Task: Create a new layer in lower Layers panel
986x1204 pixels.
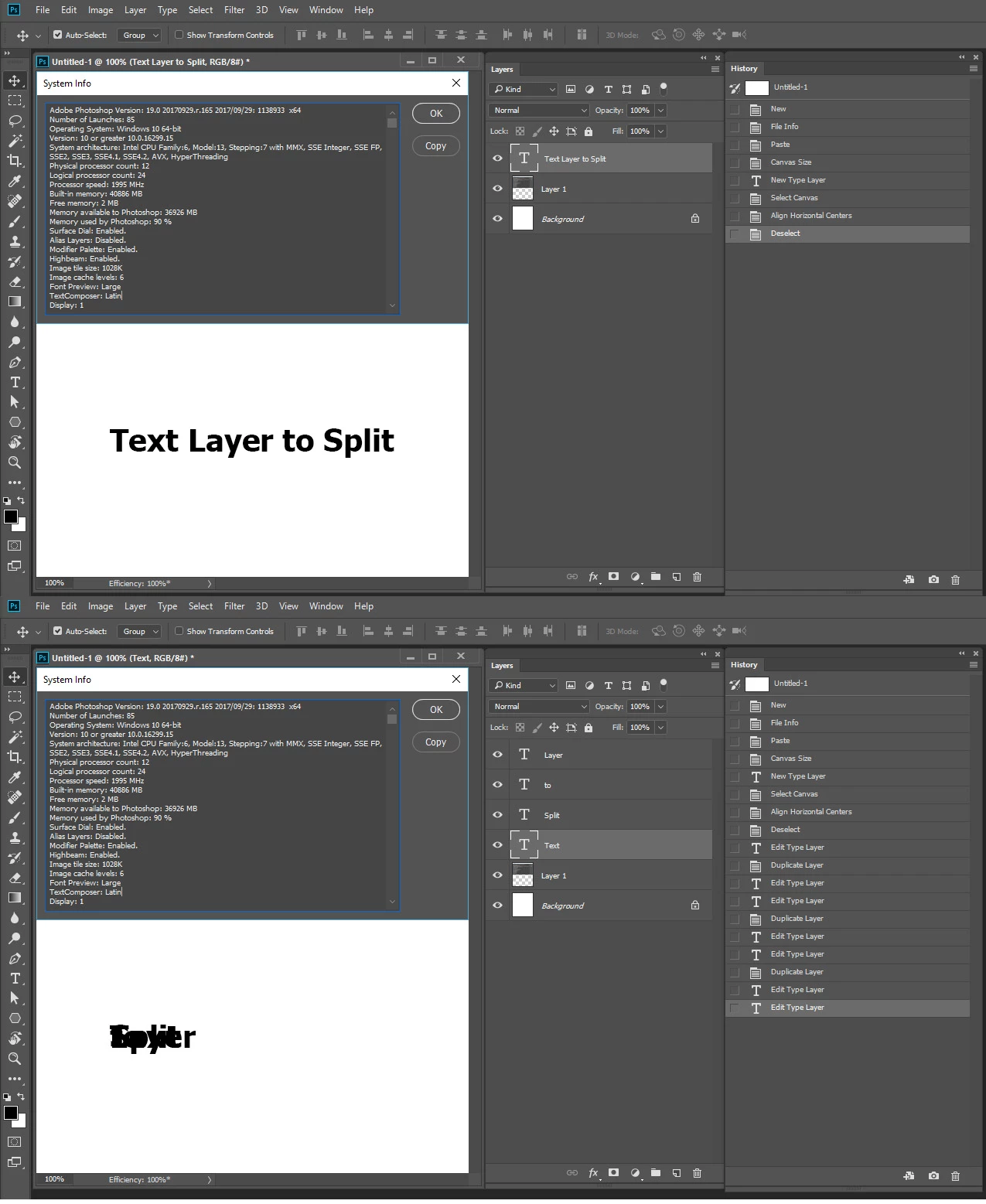Action: click(677, 1173)
